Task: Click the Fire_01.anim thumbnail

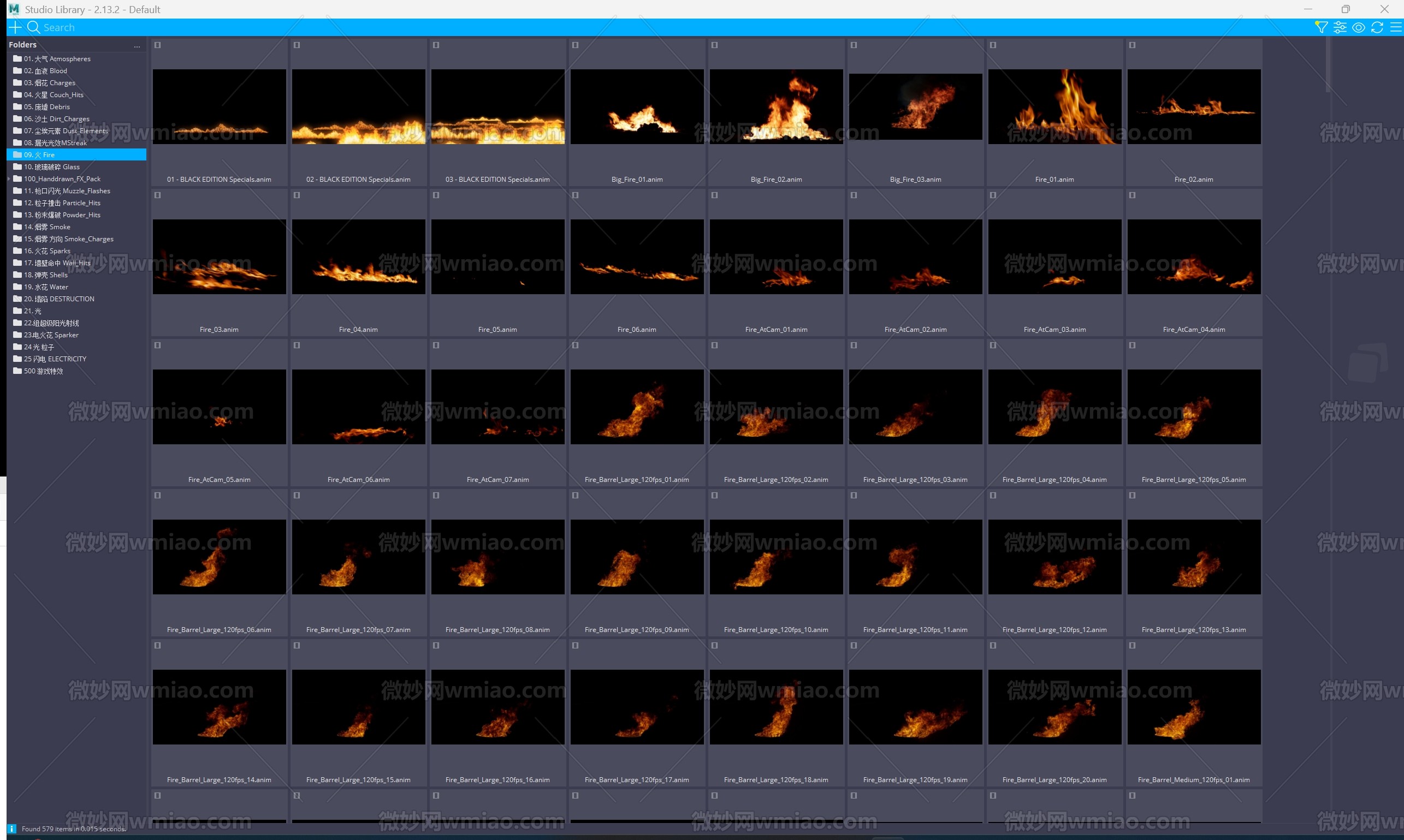Action: pos(1055,106)
